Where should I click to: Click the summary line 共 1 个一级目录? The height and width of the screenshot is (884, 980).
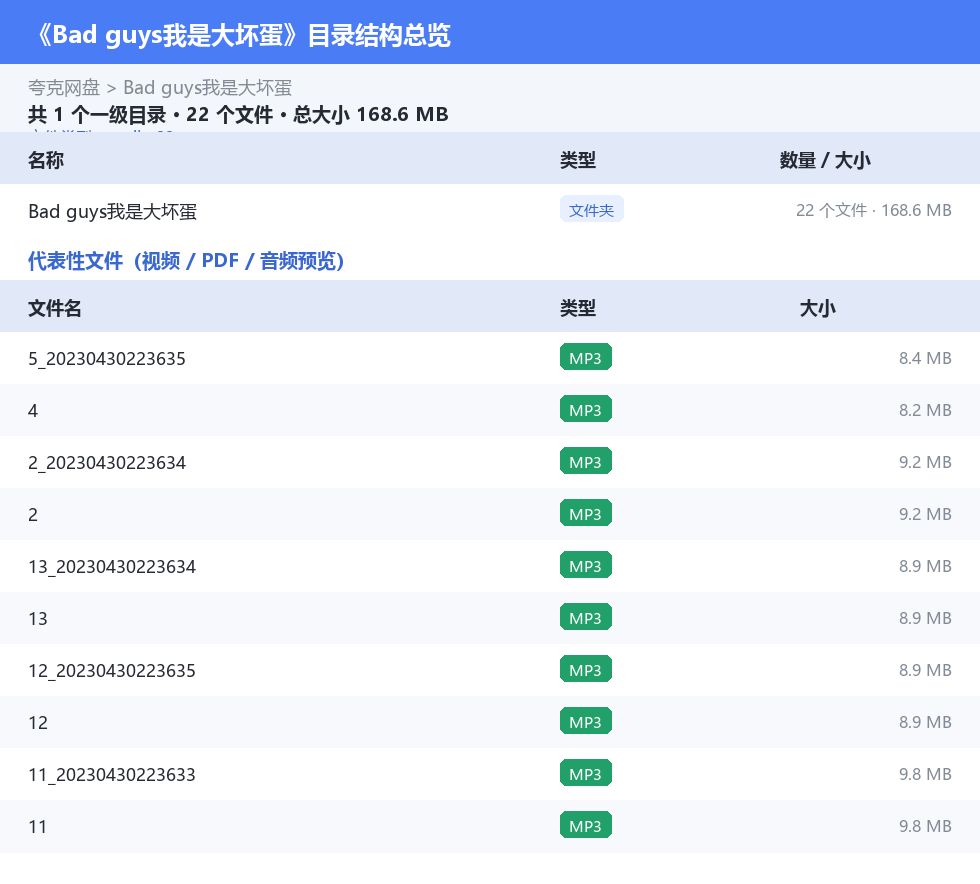click(97, 114)
